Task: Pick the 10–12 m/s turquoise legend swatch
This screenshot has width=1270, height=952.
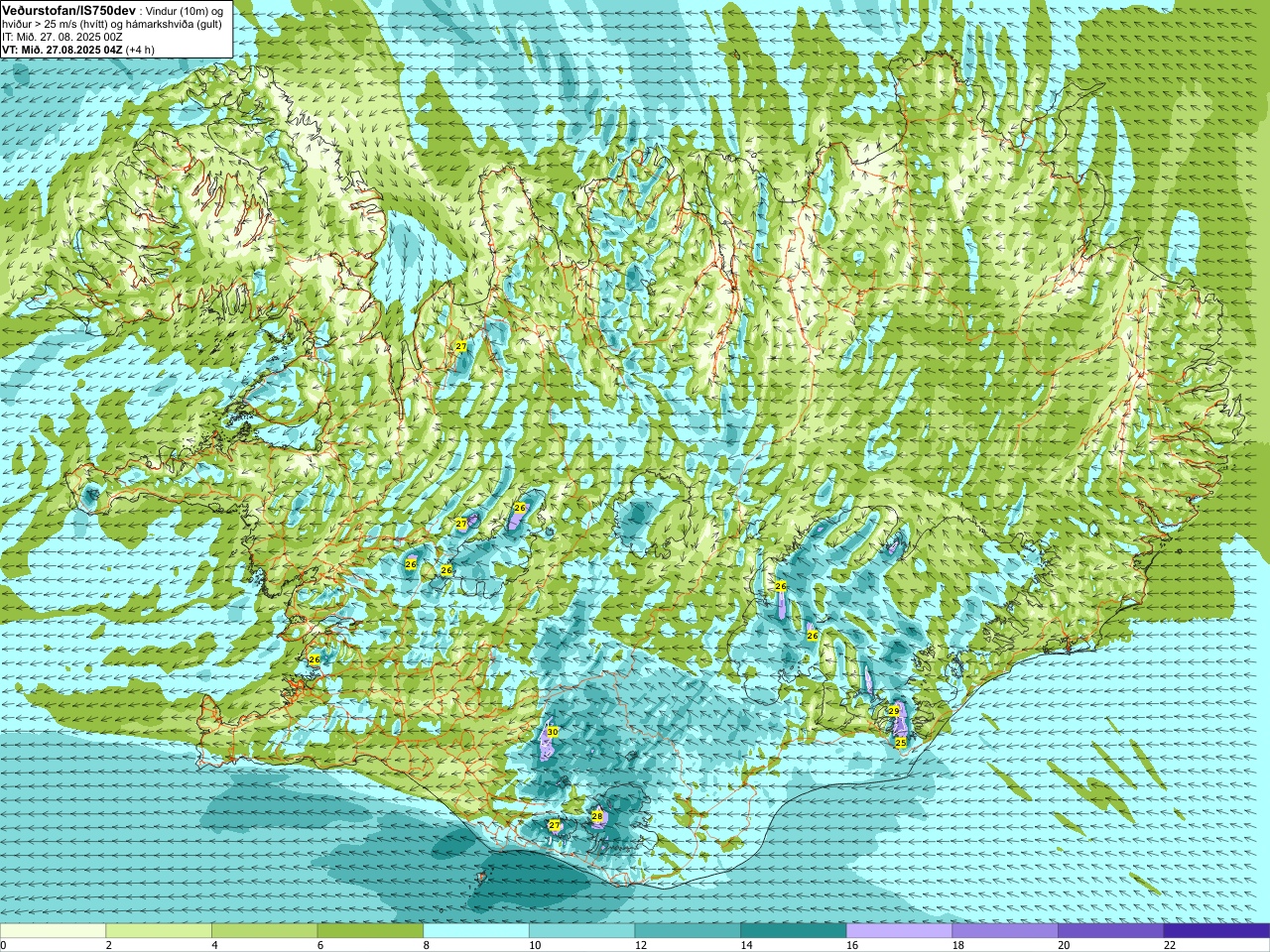Action: click(x=581, y=931)
